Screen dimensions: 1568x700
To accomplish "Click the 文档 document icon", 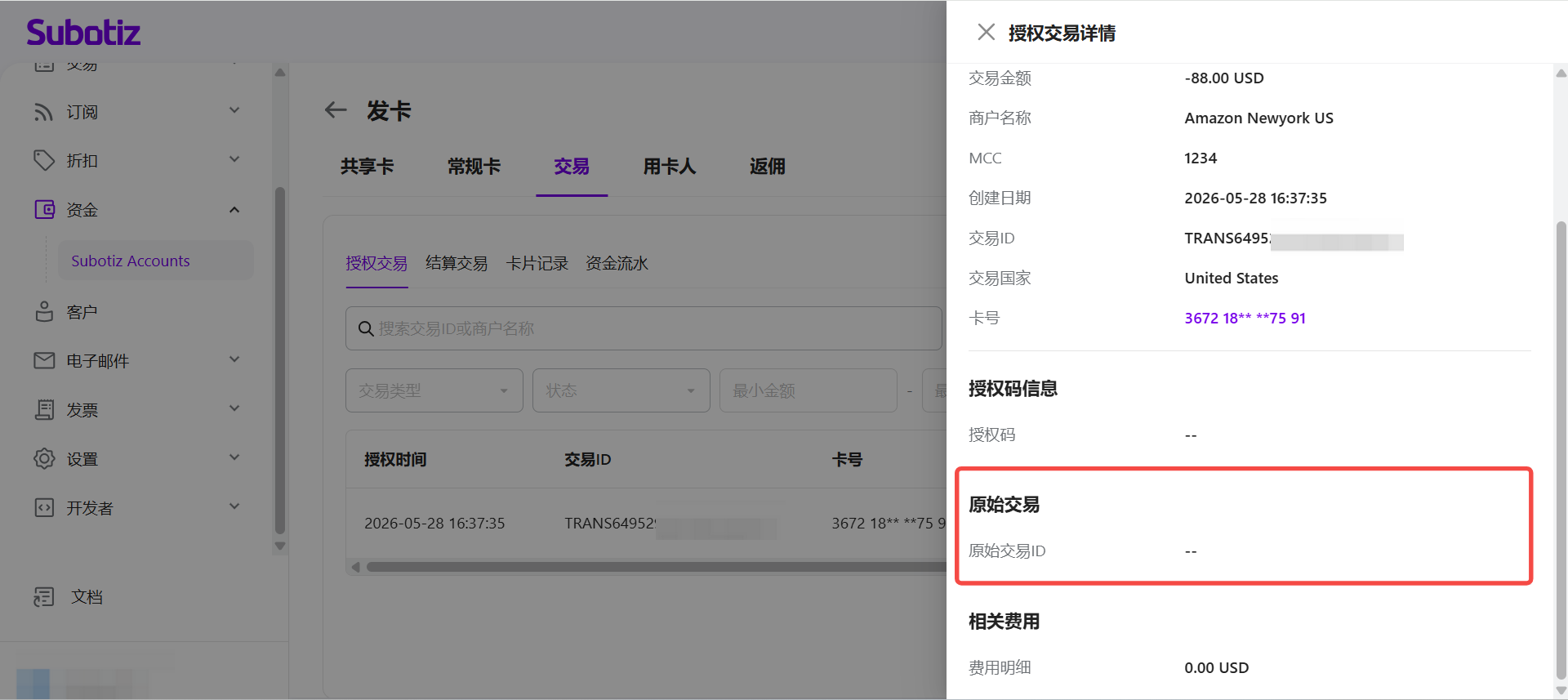I will point(44,597).
